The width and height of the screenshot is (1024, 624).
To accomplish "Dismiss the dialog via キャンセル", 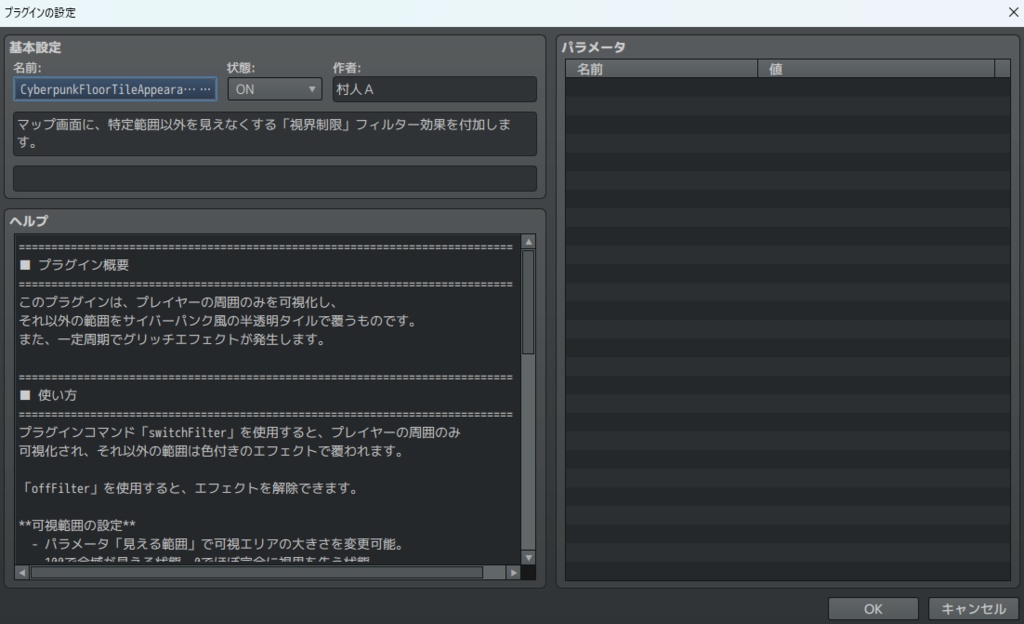I will tap(973, 608).
